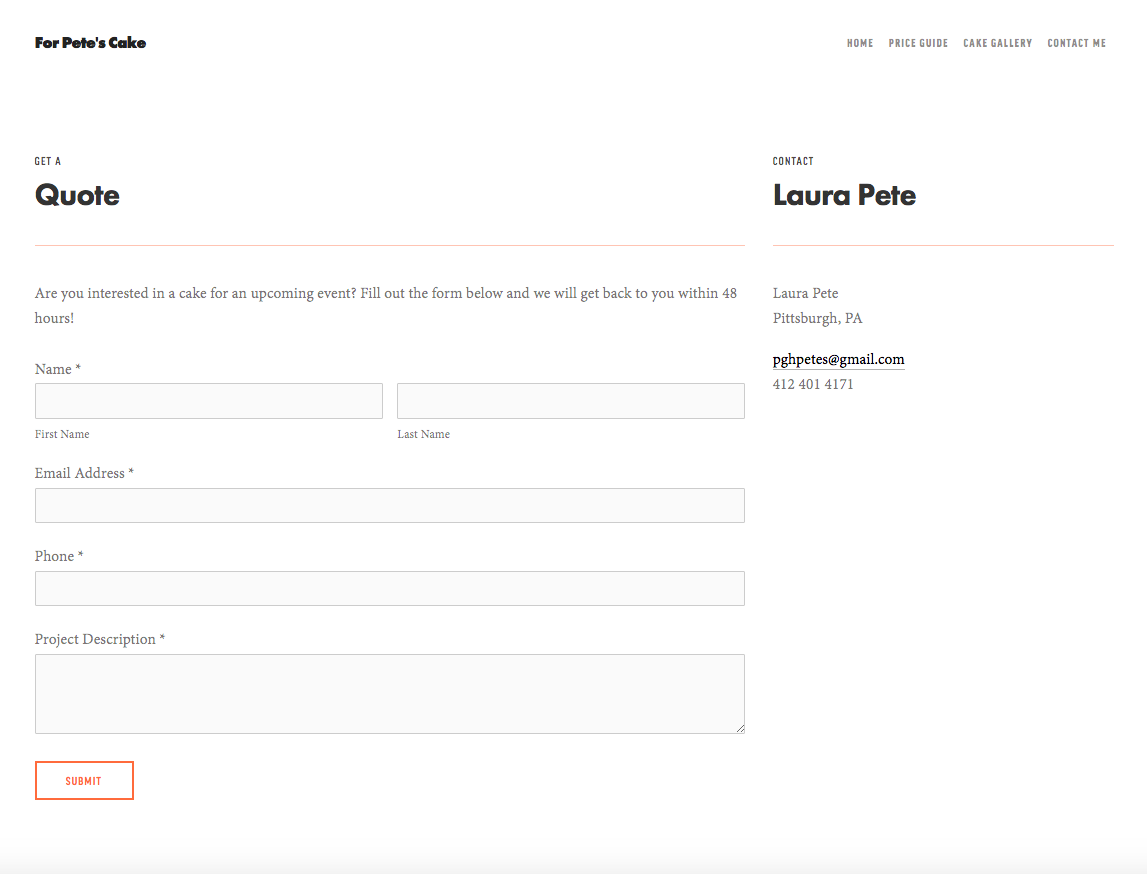The height and width of the screenshot is (874, 1147).
Task: Click the 'First Name' caption text
Action: tap(62, 434)
